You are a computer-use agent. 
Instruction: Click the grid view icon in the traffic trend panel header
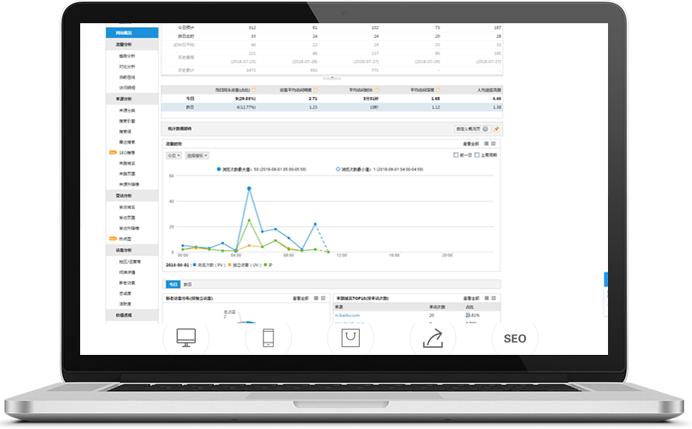point(484,144)
